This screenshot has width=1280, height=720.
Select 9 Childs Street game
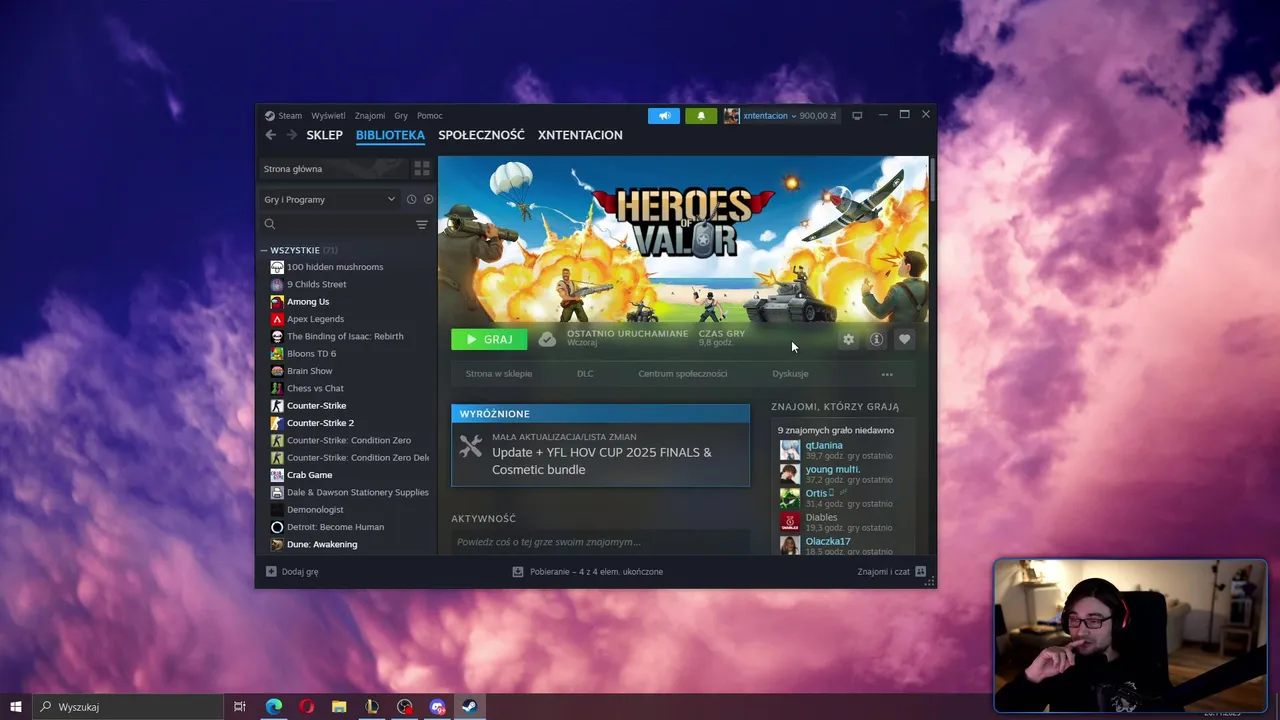point(316,284)
